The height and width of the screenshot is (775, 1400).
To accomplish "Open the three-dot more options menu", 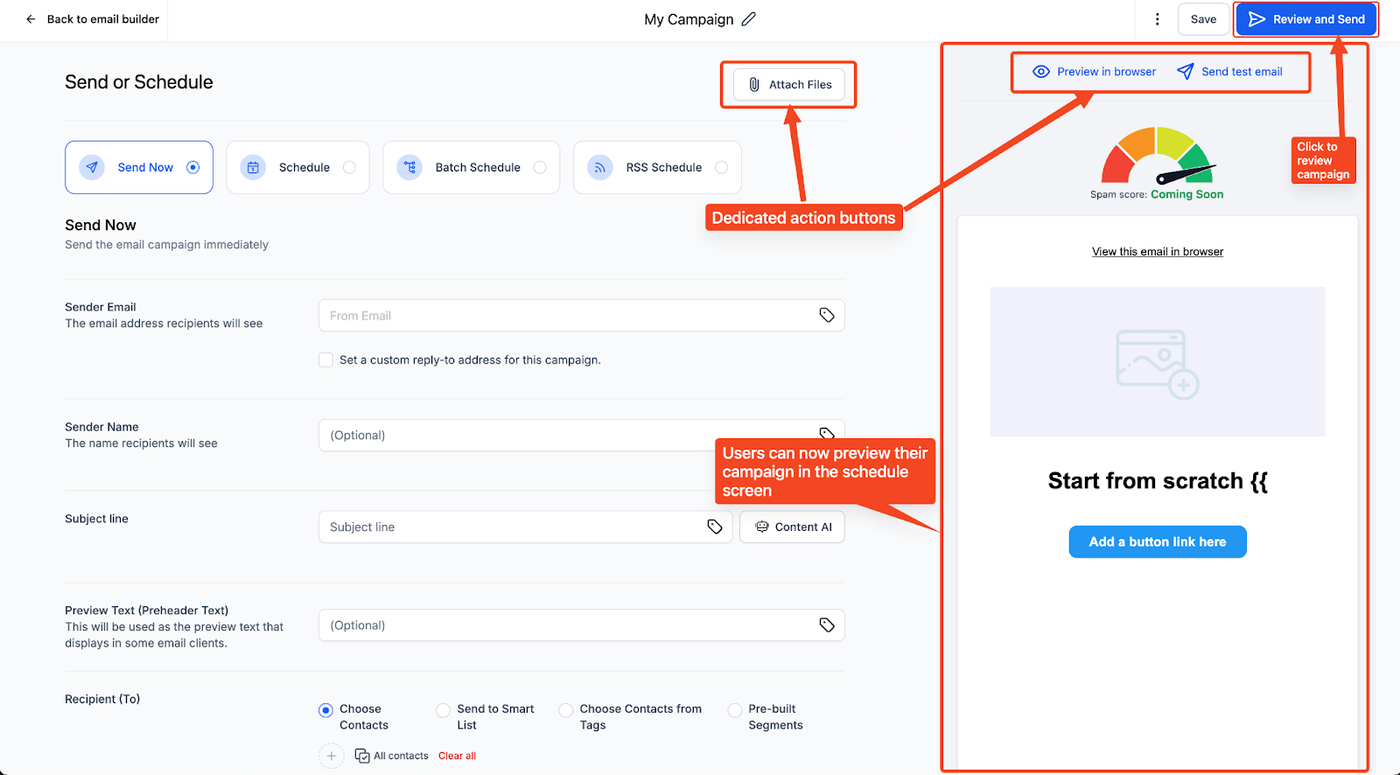I will [x=1157, y=19].
